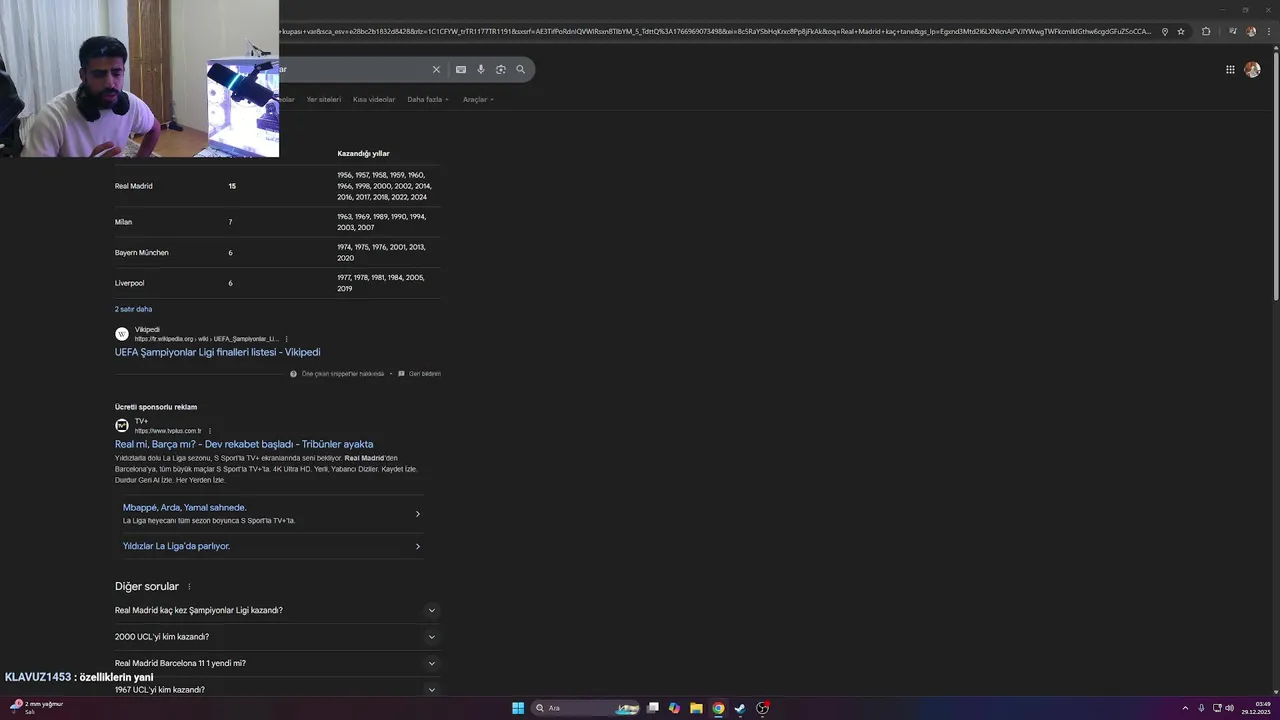Start voice search with microphone icon

click(481, 69)
